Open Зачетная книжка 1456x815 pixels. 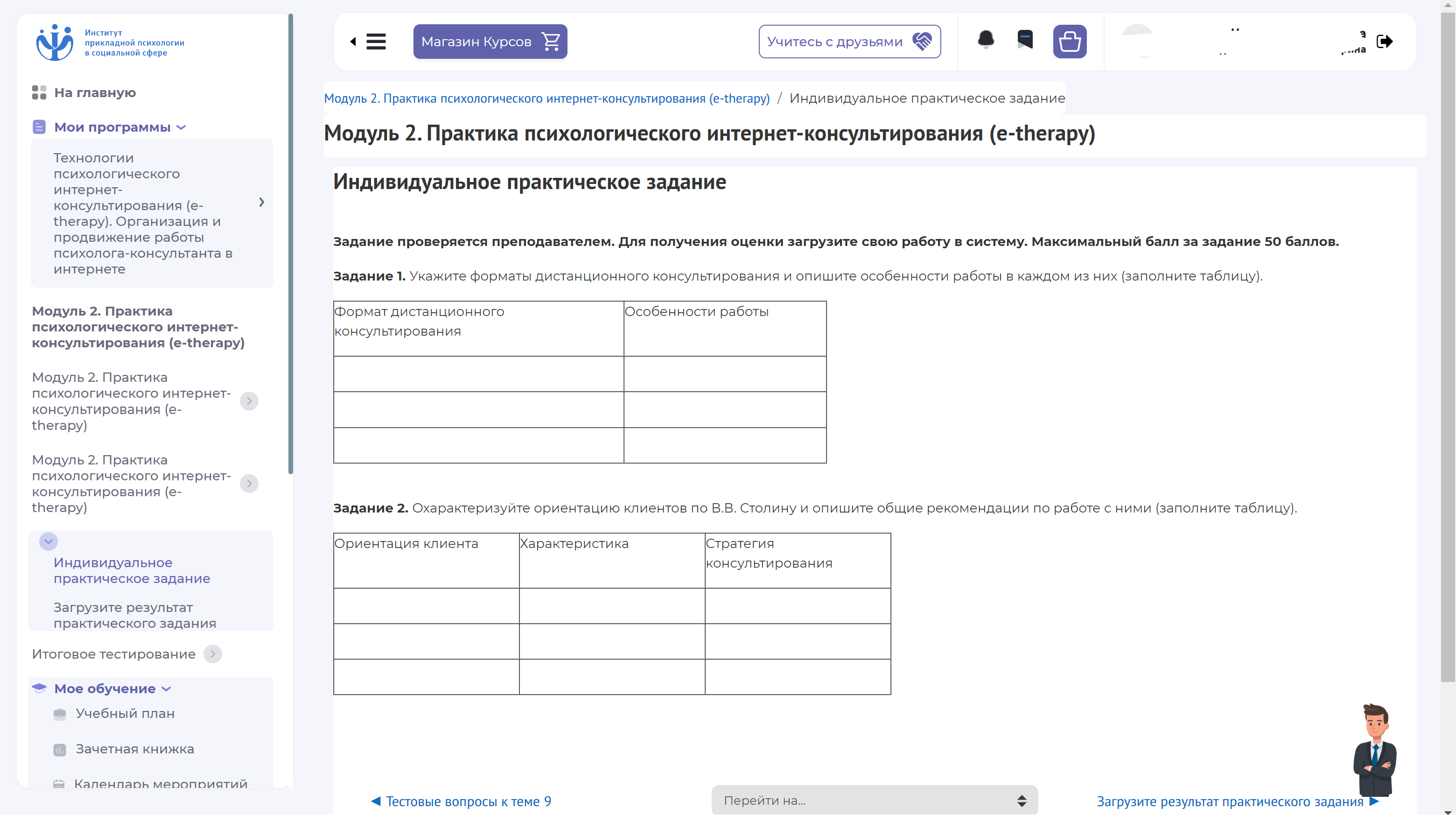click(x=134, y=750)
